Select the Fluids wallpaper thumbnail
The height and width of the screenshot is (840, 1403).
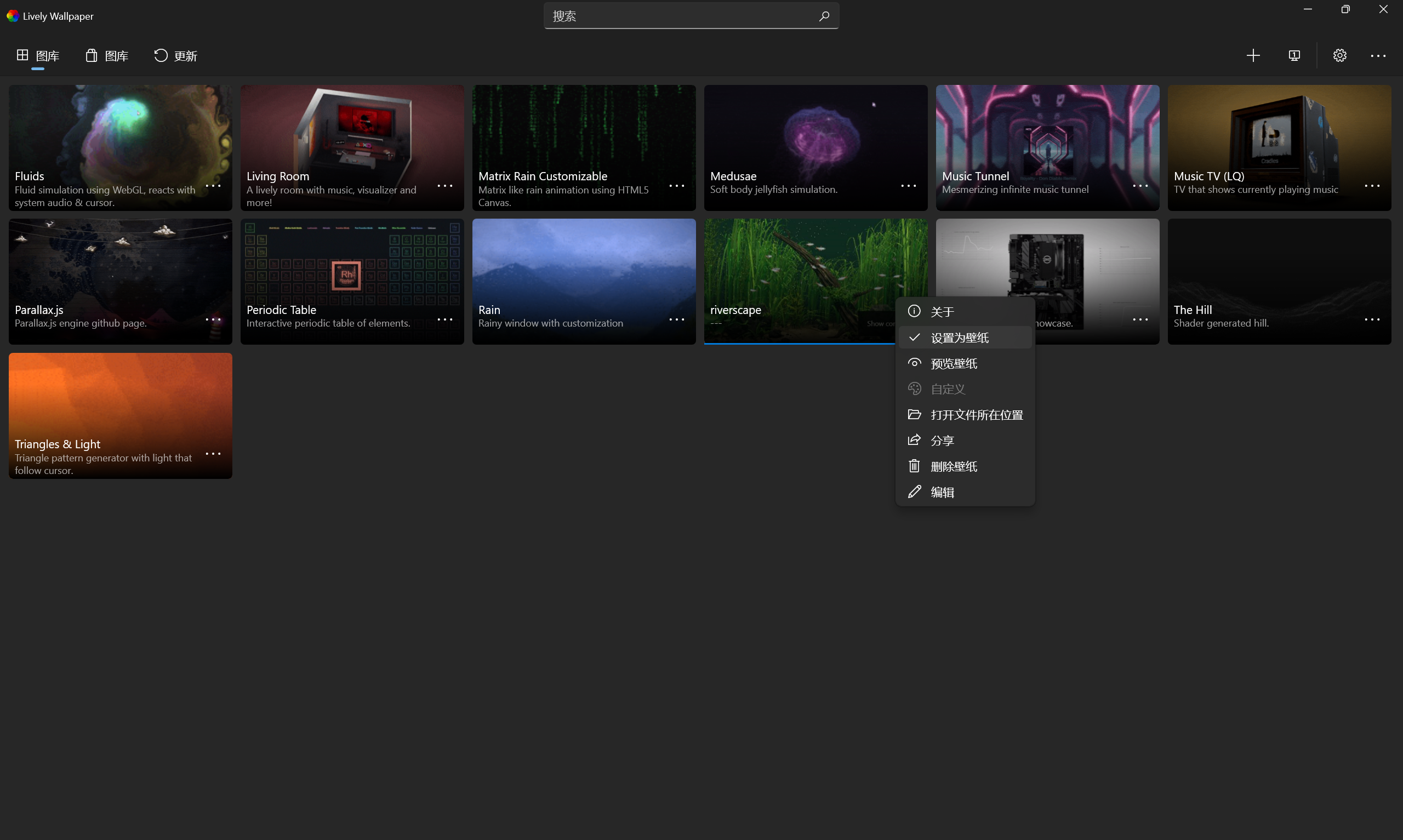point(120,147)
